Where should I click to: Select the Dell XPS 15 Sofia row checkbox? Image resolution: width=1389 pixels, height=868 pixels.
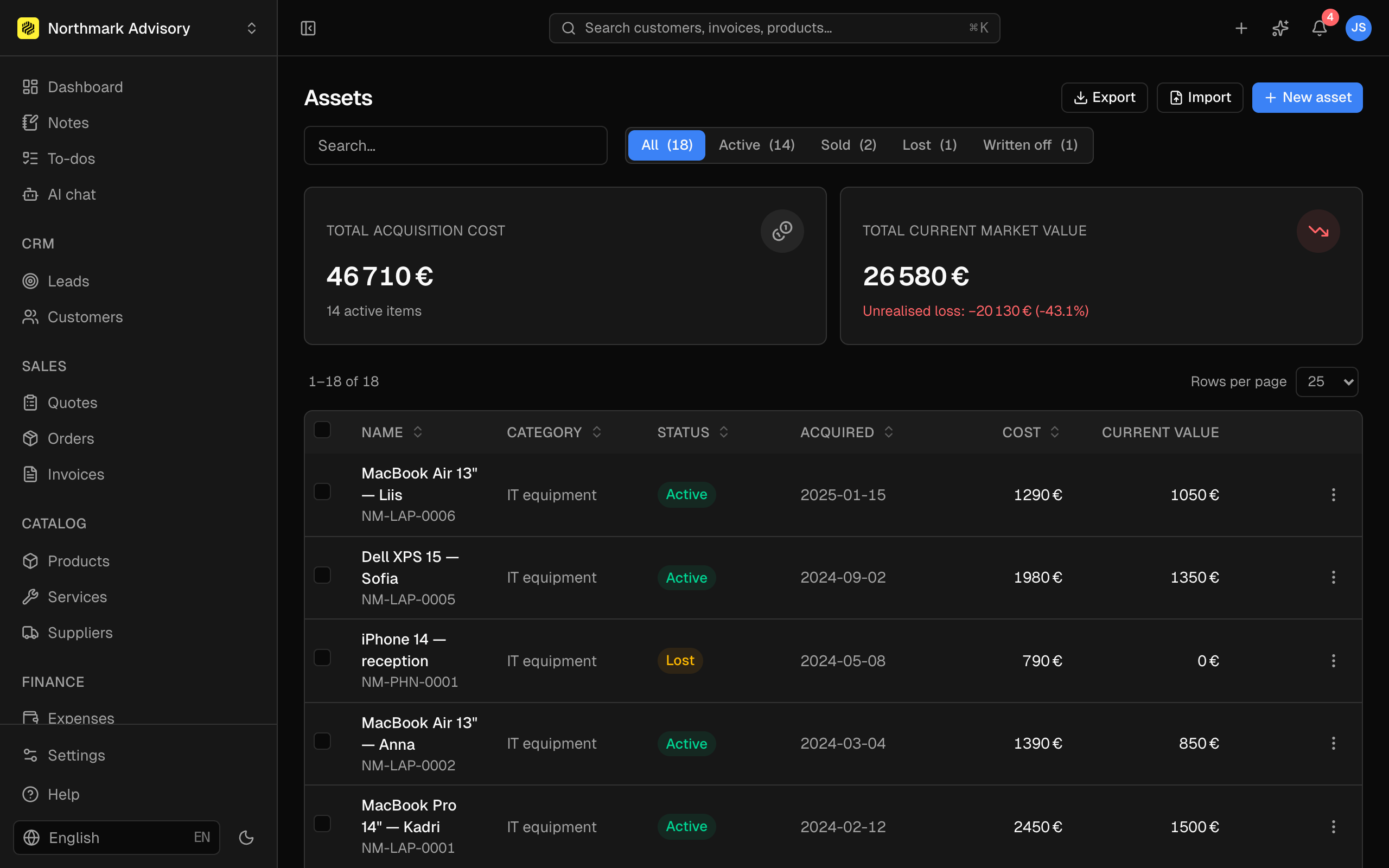point(323,575)
